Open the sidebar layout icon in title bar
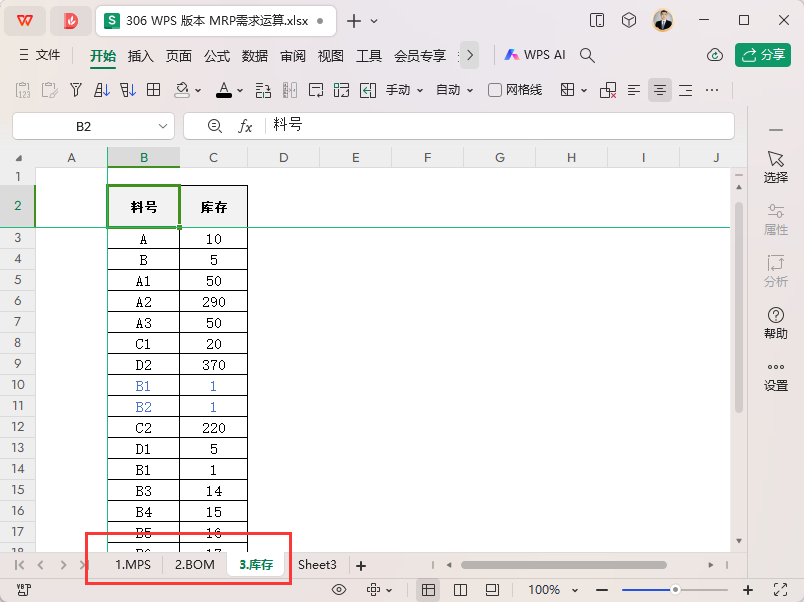Viewport: 804px width, 602px height. point(597,21)
